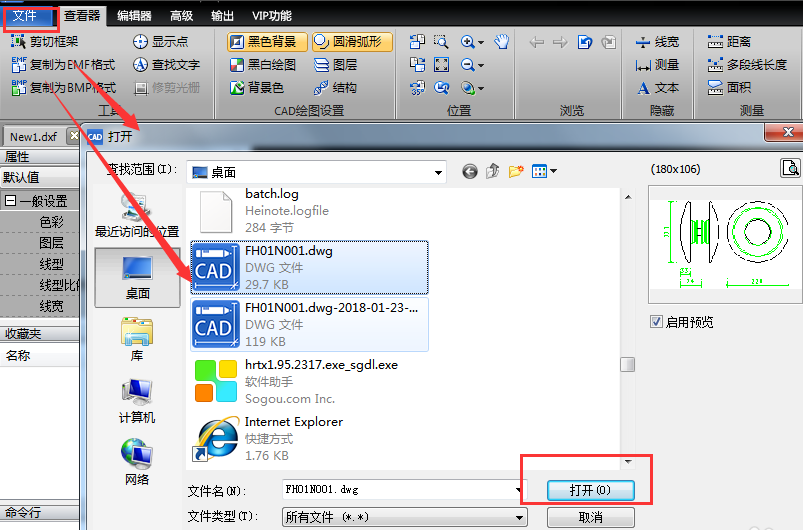Screen dimensions: 803x530
Task: Click the 打开 button to open file
Action: click(590, 490)
